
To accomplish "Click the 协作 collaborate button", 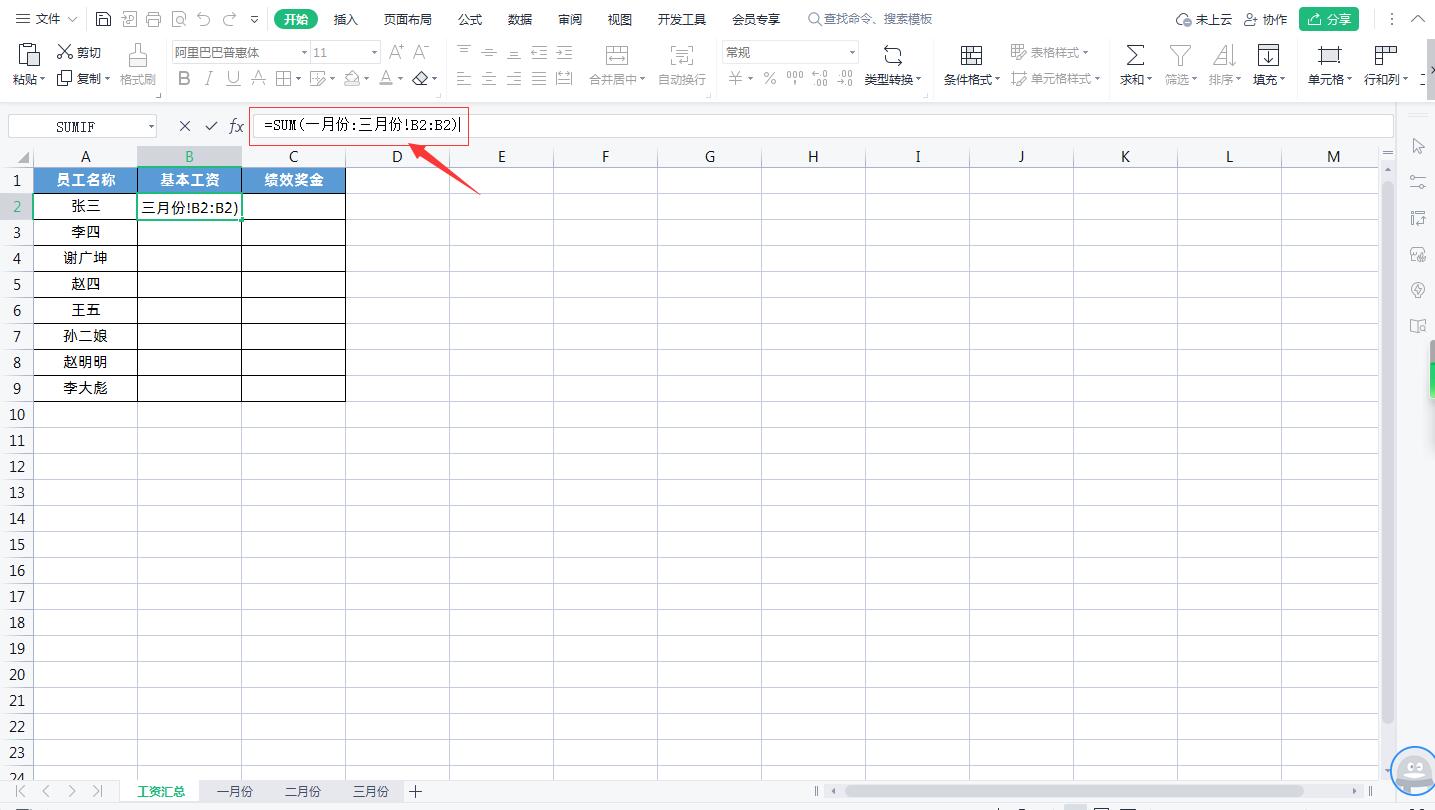I will [1265, 19].
